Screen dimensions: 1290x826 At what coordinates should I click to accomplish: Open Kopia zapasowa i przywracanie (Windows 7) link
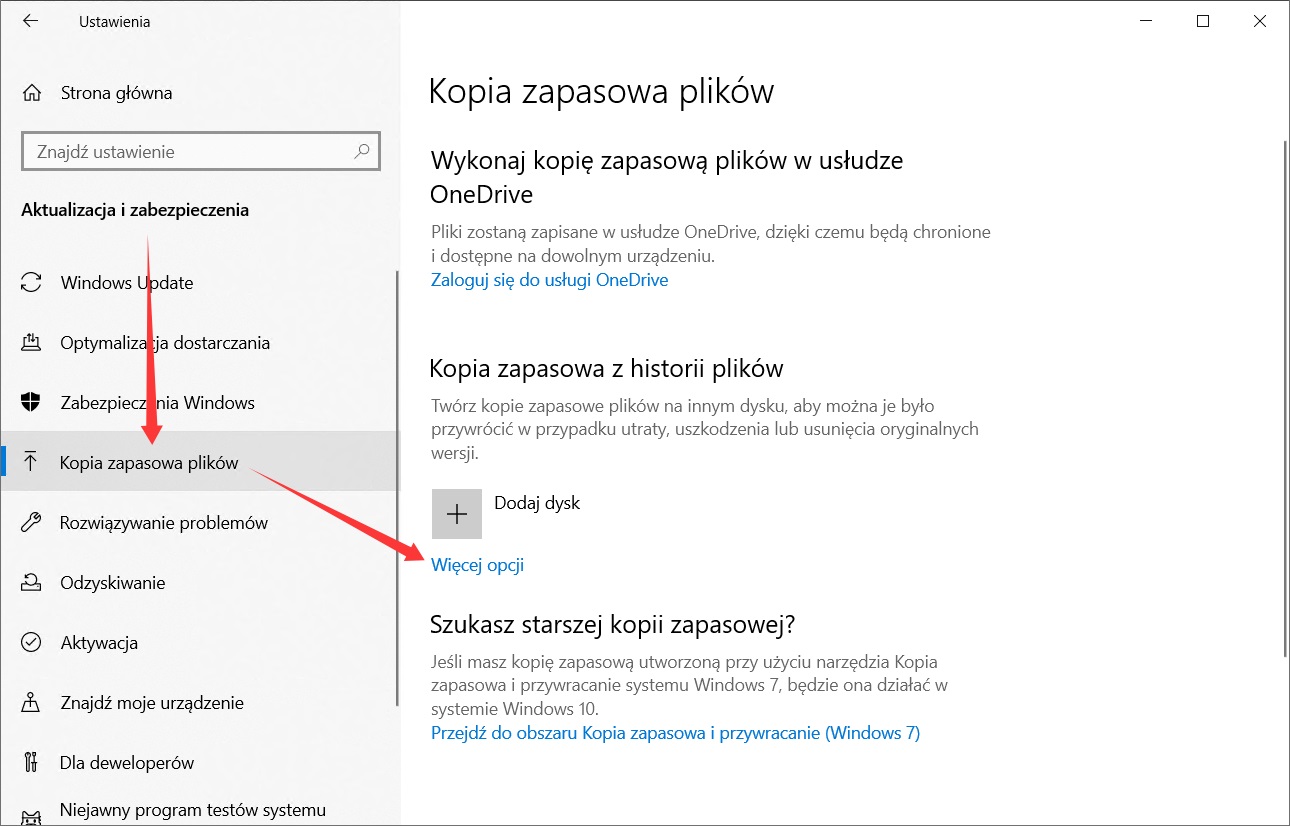675,733
